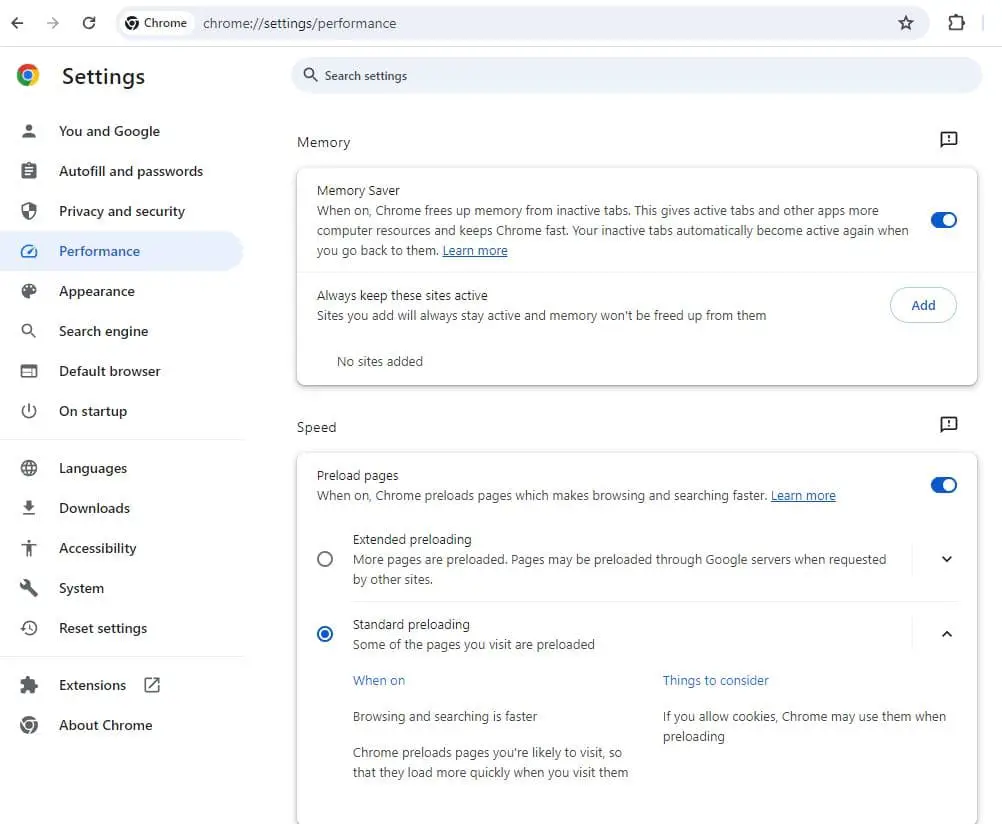1002x824 pixels.
Task: Click the System wrench icon
Action: click(x=29, y=587)
